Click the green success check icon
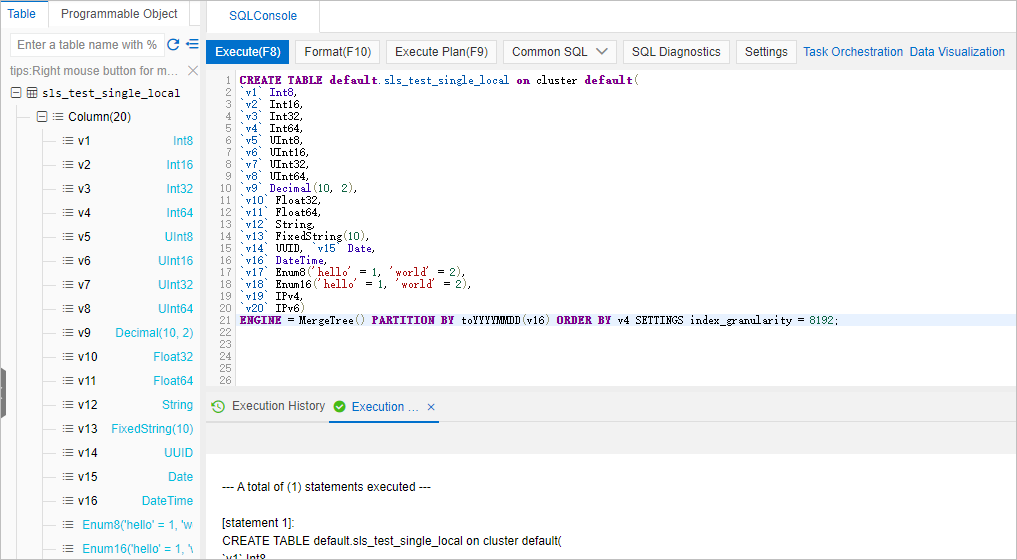 [x=339, y=407]
